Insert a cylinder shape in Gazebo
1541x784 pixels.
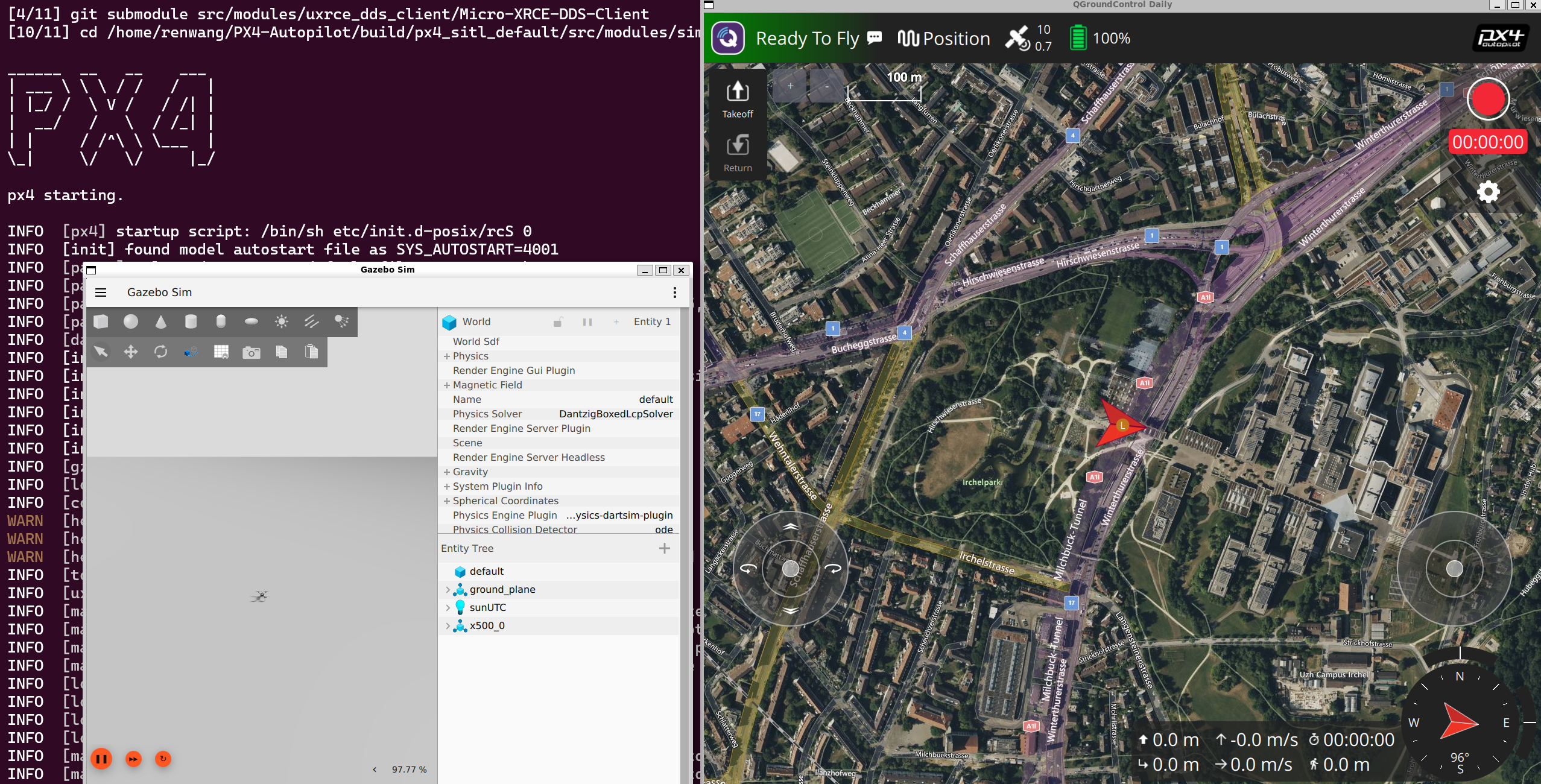[191, 321]
